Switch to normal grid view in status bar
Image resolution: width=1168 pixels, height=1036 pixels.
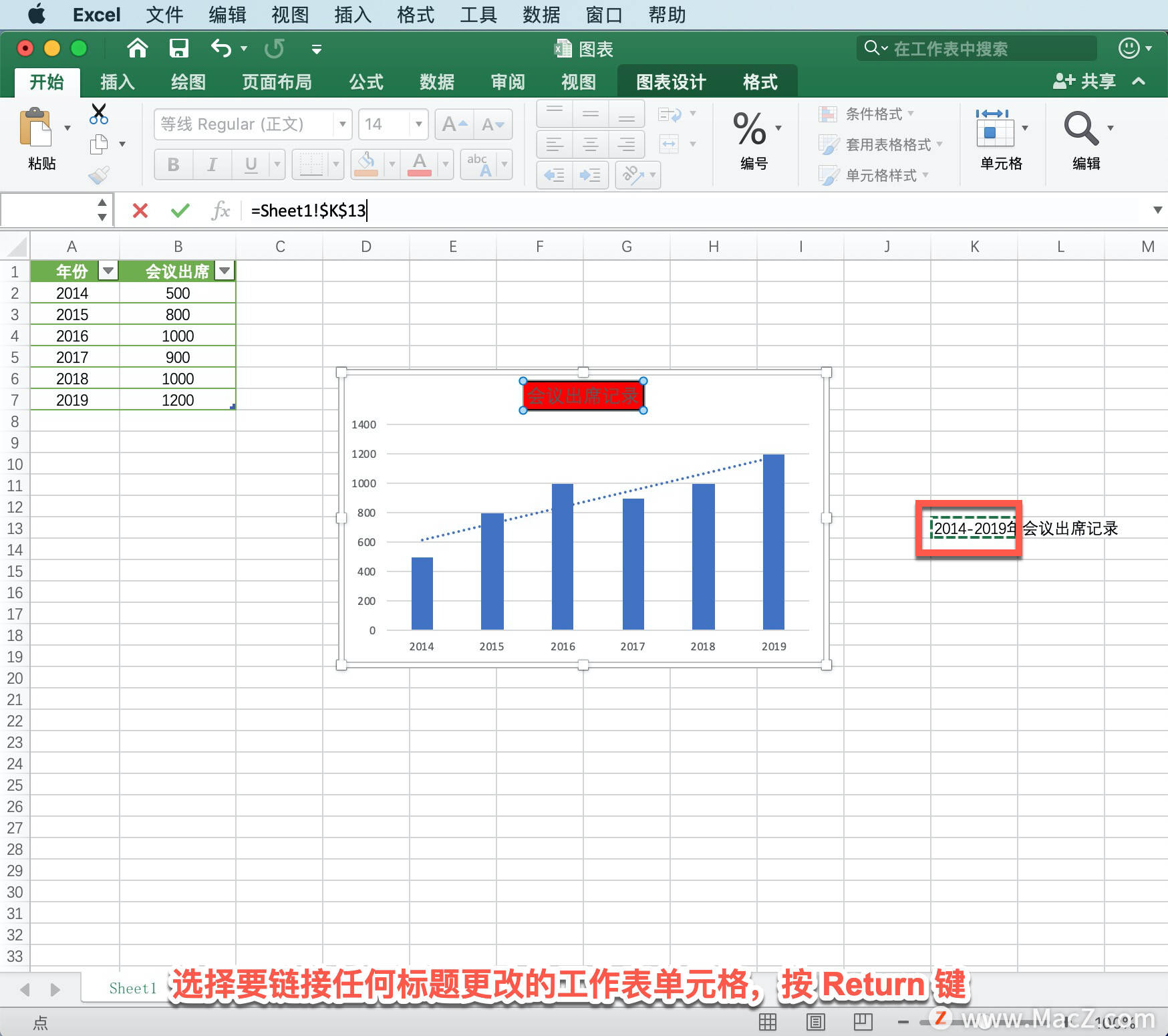pyautogui.click(x=768, y=1021)
